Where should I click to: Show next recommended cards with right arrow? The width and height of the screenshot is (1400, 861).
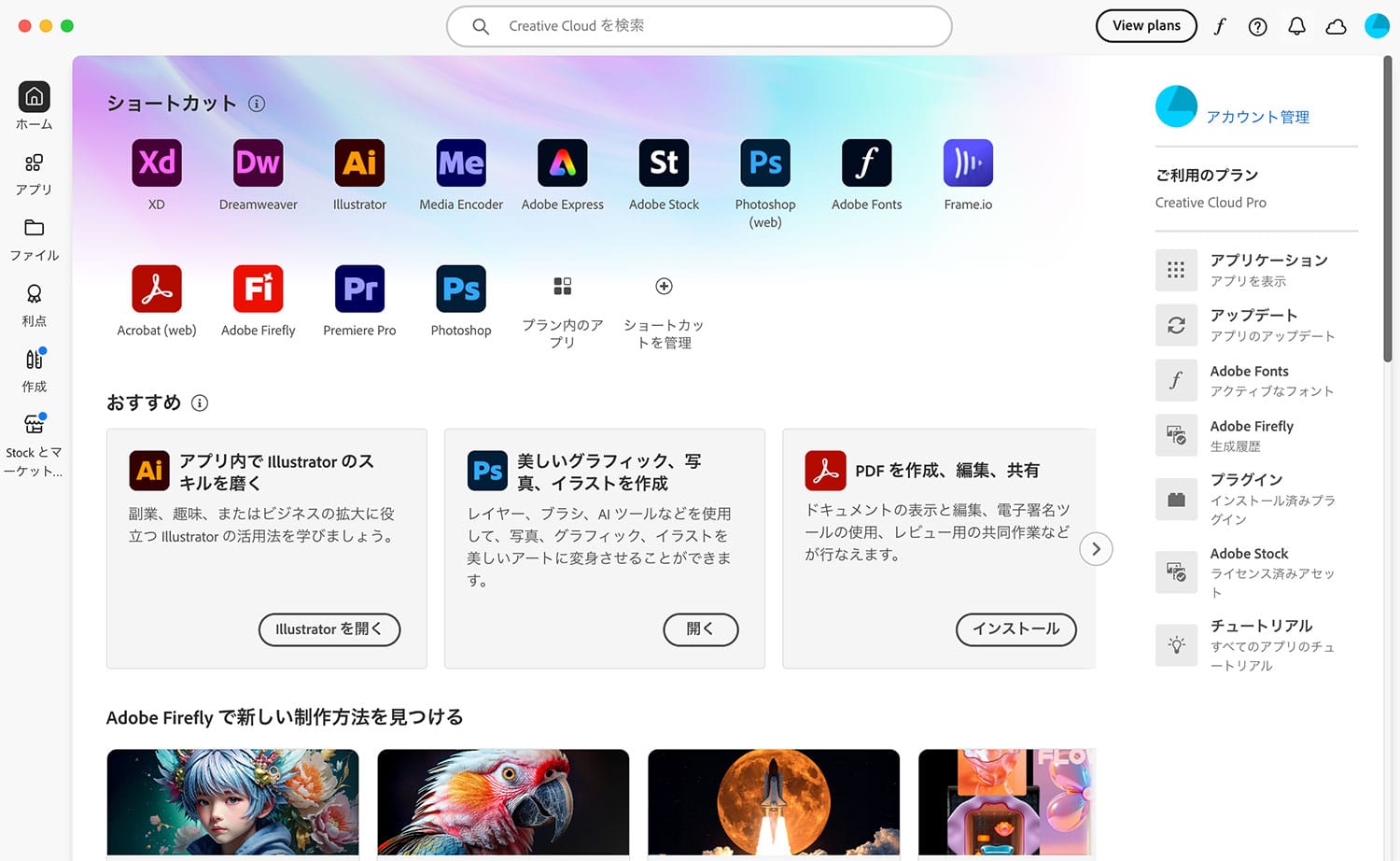(1096, 549)
